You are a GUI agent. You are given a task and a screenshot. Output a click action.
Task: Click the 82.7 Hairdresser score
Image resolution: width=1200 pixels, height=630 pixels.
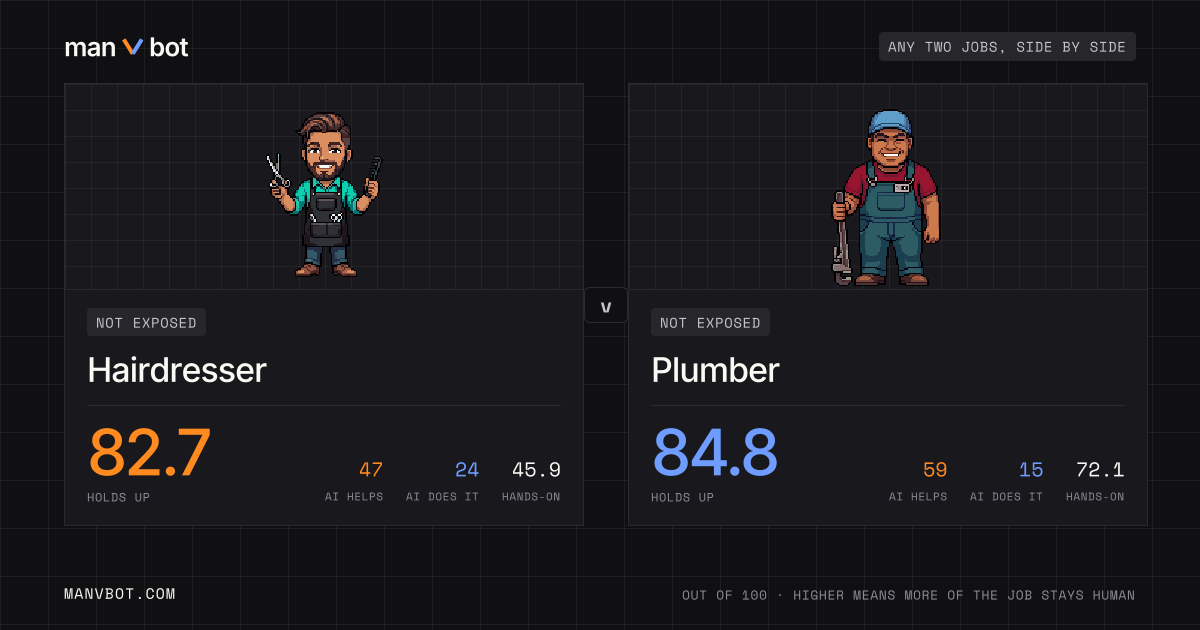(150, 453)
